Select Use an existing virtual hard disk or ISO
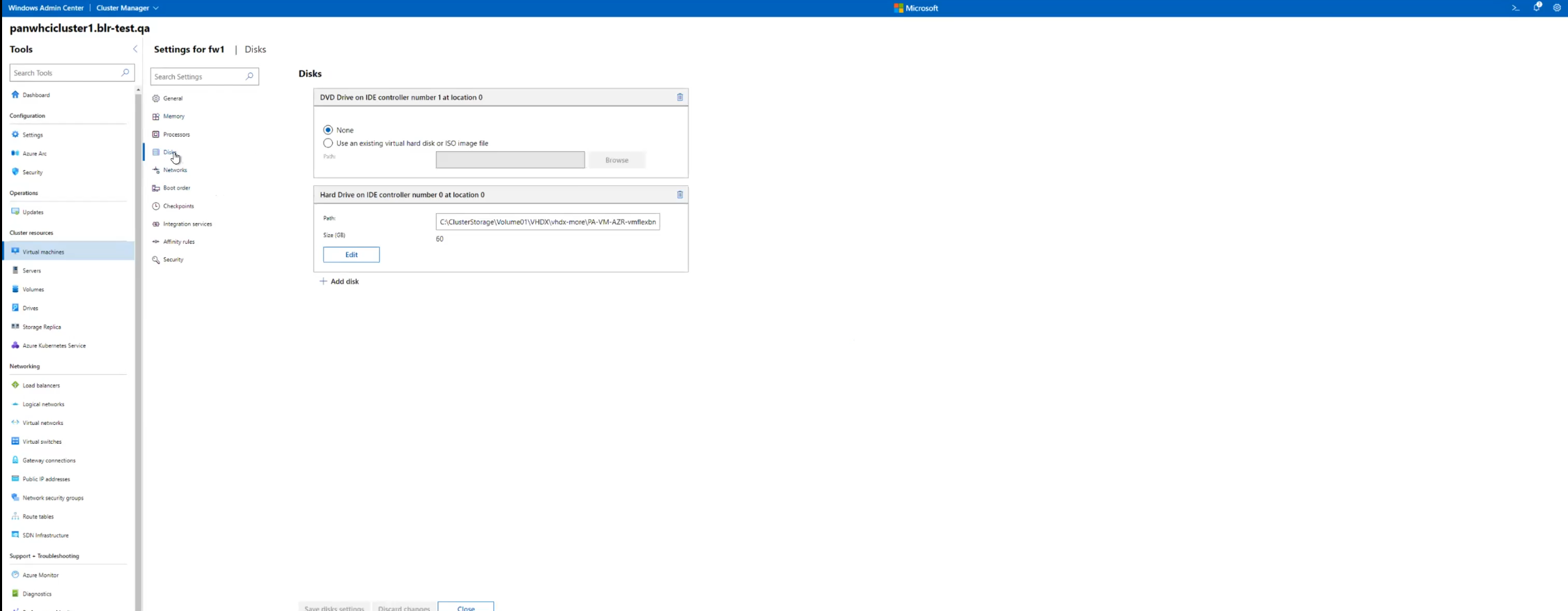 pos(328,143)
